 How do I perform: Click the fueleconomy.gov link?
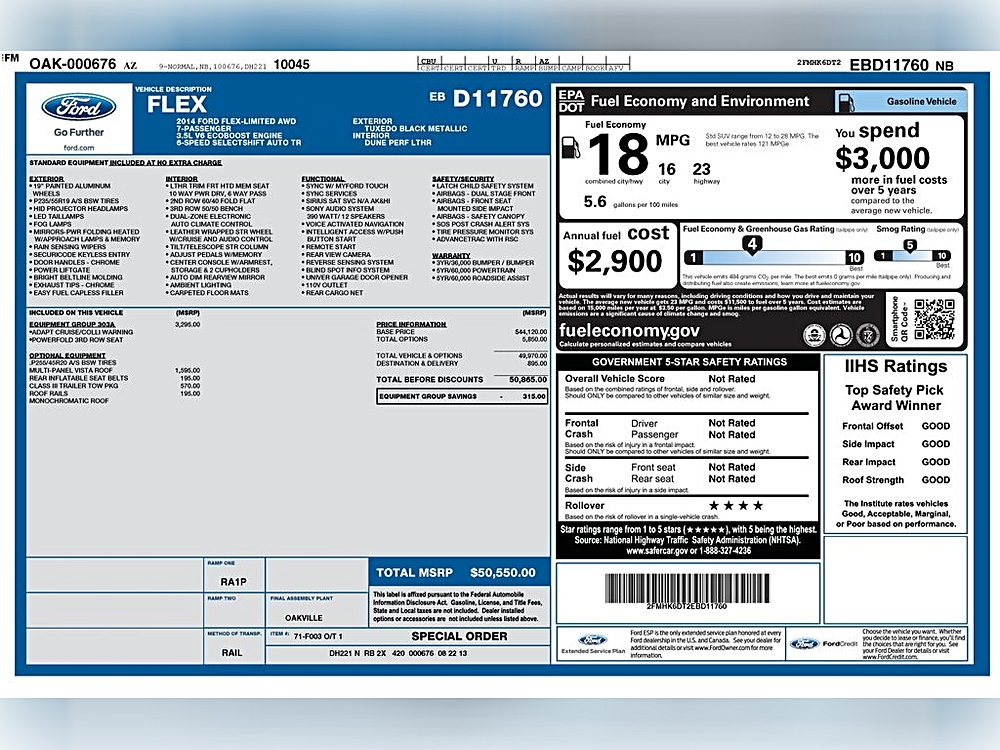[x=629, y=330]
